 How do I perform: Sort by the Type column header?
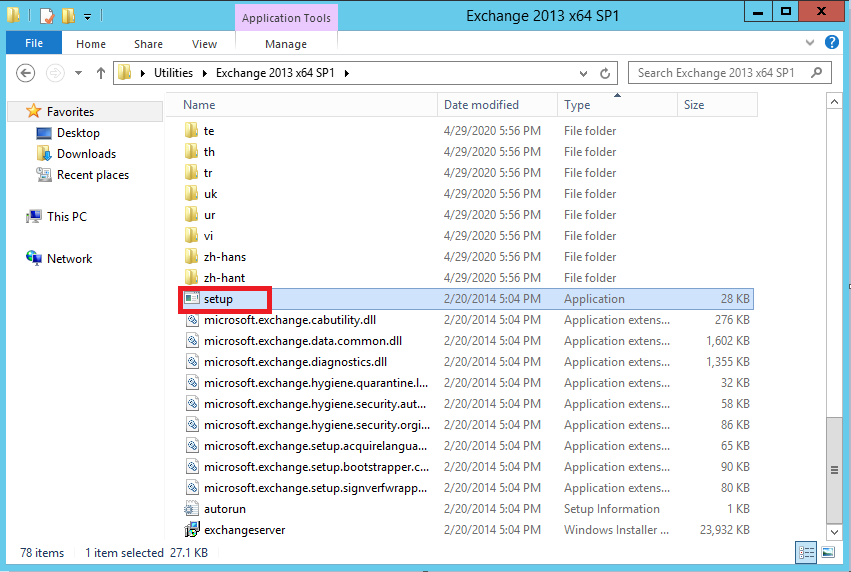(x=618, y=105)
